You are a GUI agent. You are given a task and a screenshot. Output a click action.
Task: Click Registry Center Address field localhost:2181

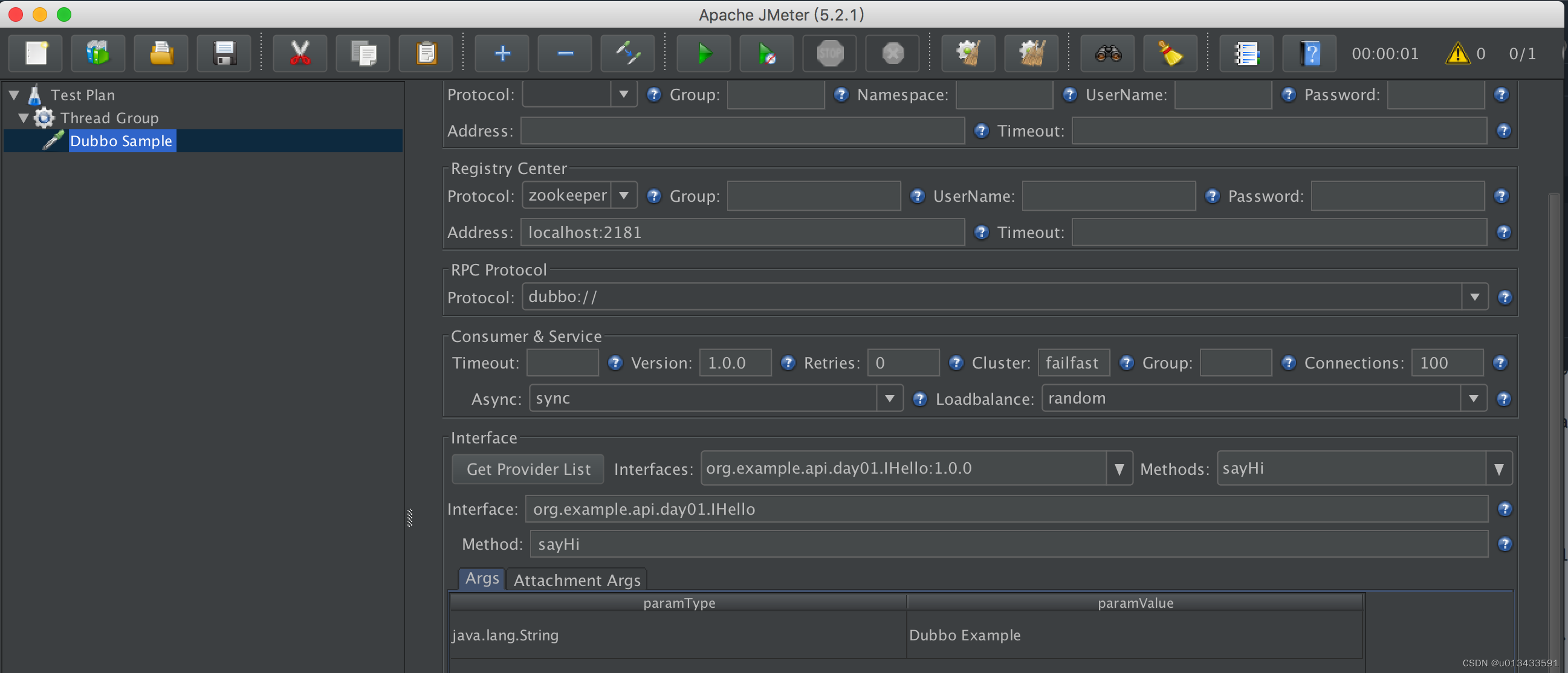(742, 233)
